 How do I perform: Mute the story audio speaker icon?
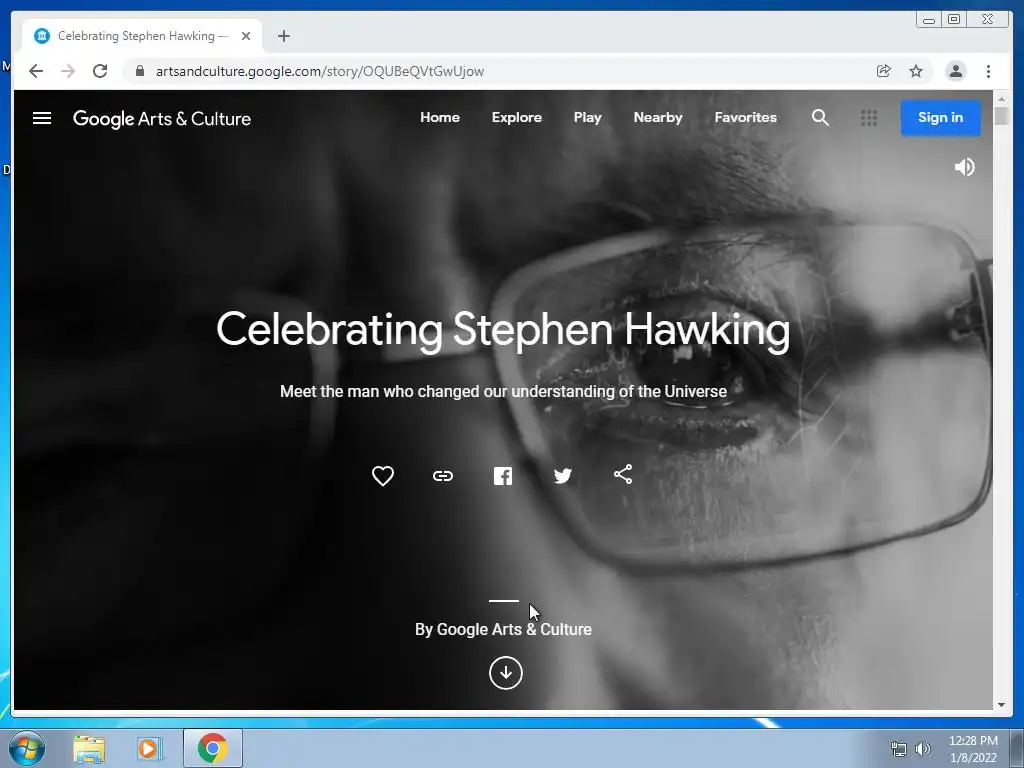[x=964, y=167]
